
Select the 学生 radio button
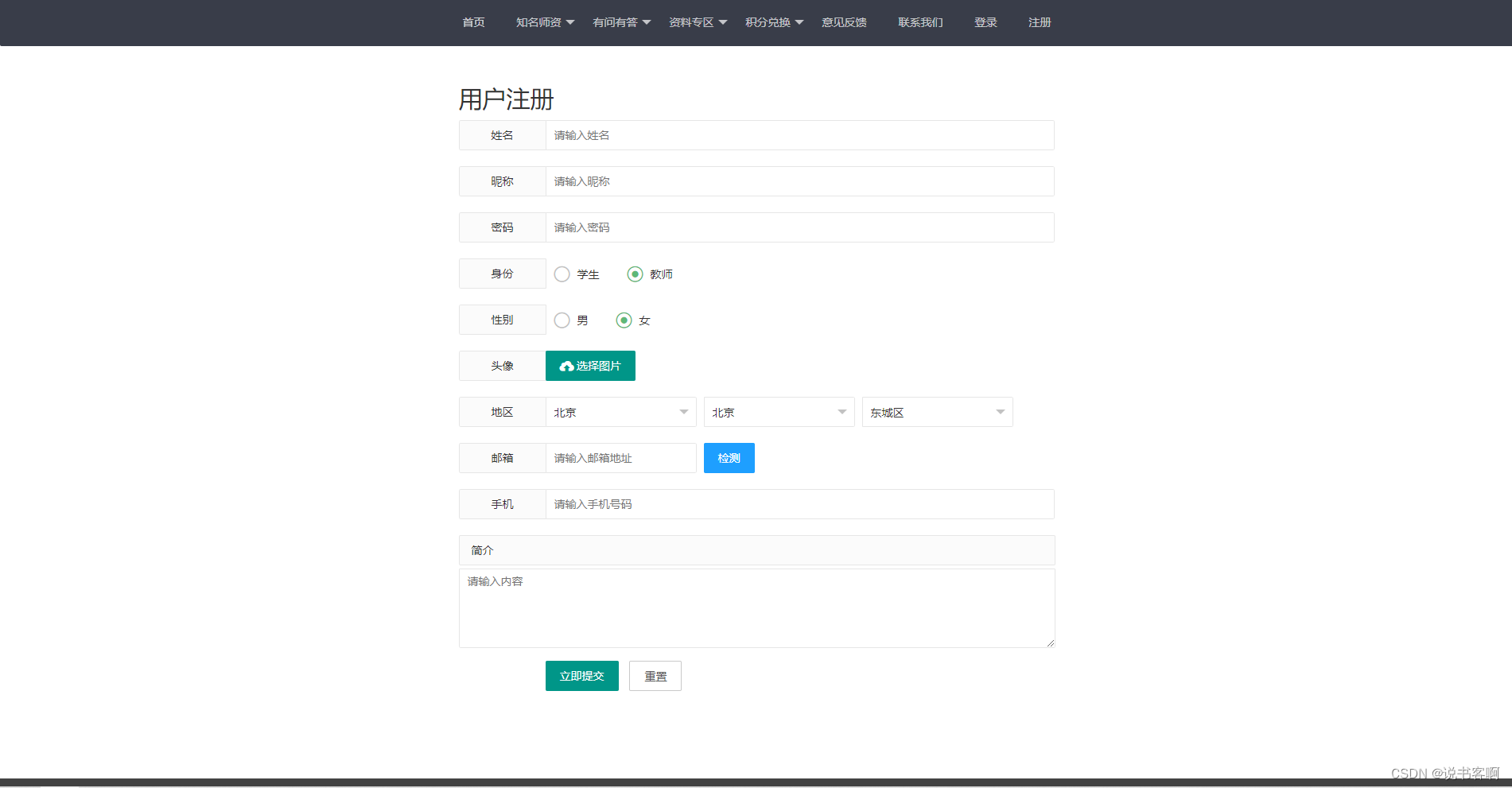coord(562,274)
